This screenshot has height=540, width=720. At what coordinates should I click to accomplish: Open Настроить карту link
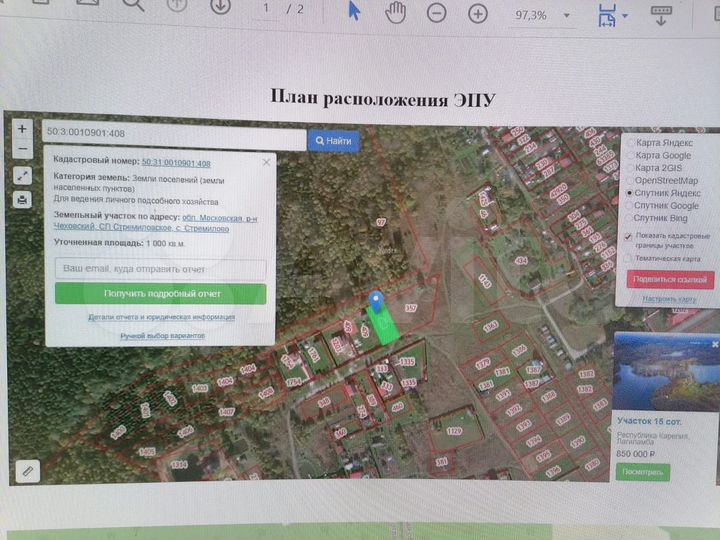tap(669, 299)
